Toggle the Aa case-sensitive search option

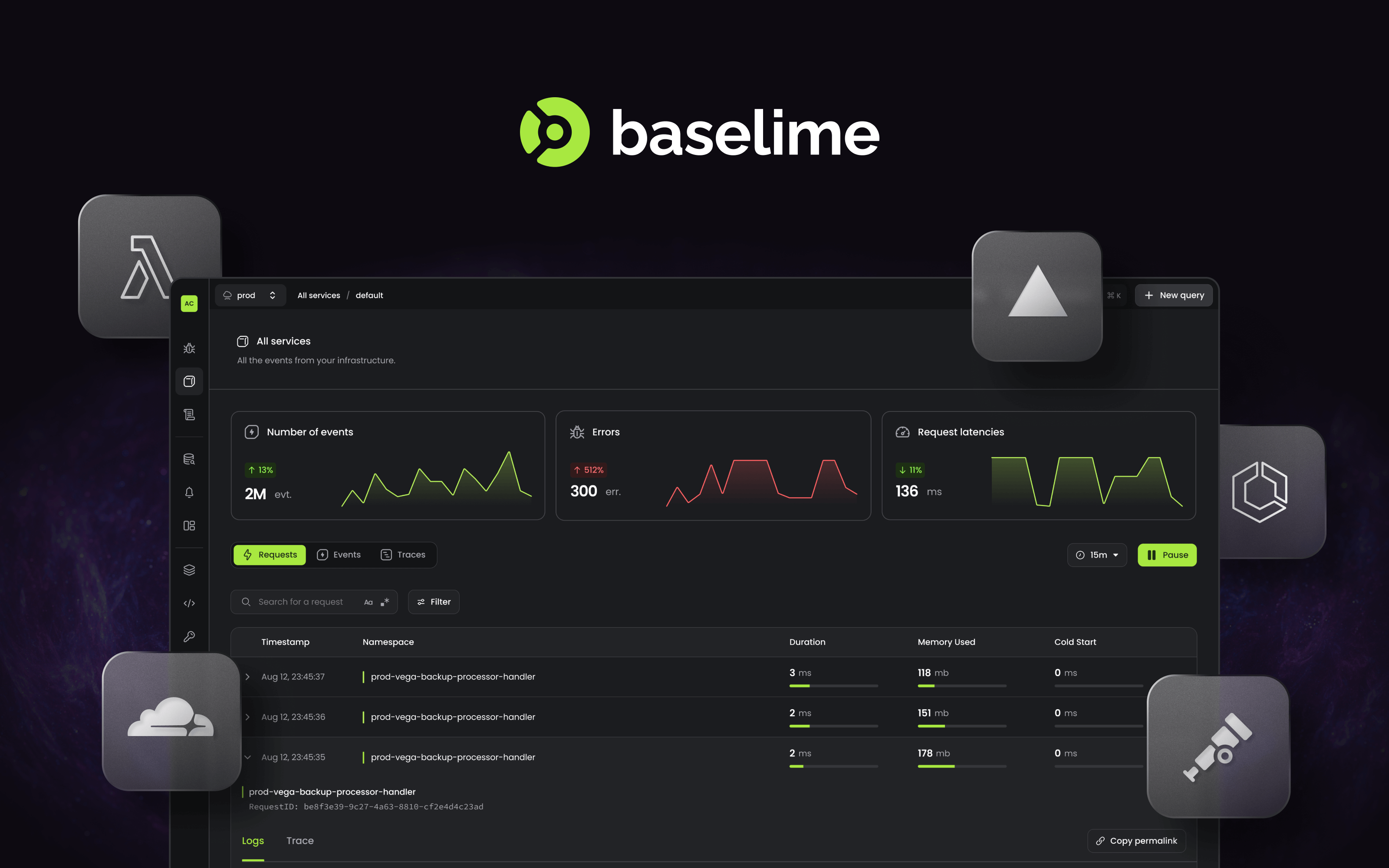[369, 602]
